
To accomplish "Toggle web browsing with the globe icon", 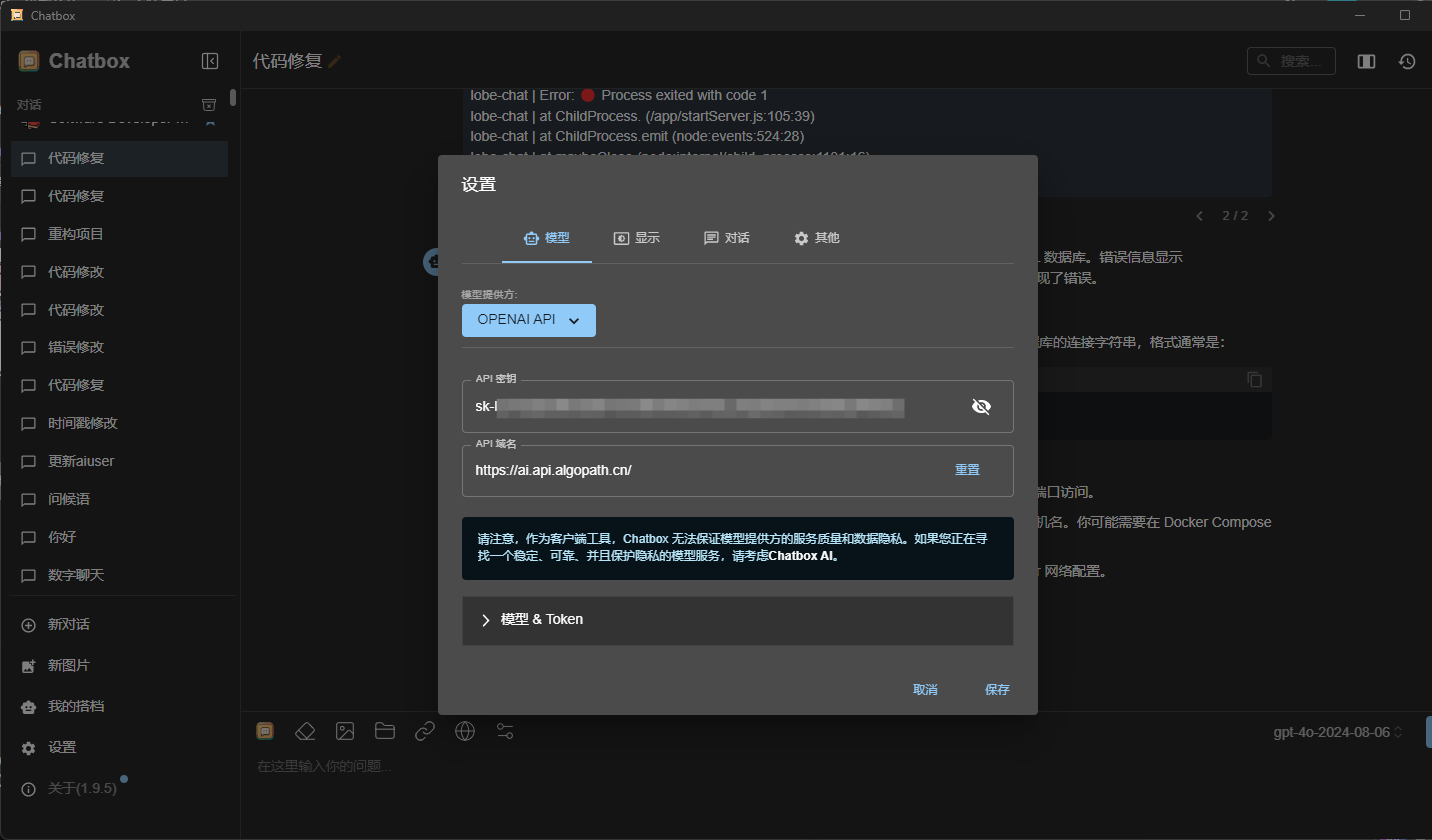I will (x=465, y=731).
